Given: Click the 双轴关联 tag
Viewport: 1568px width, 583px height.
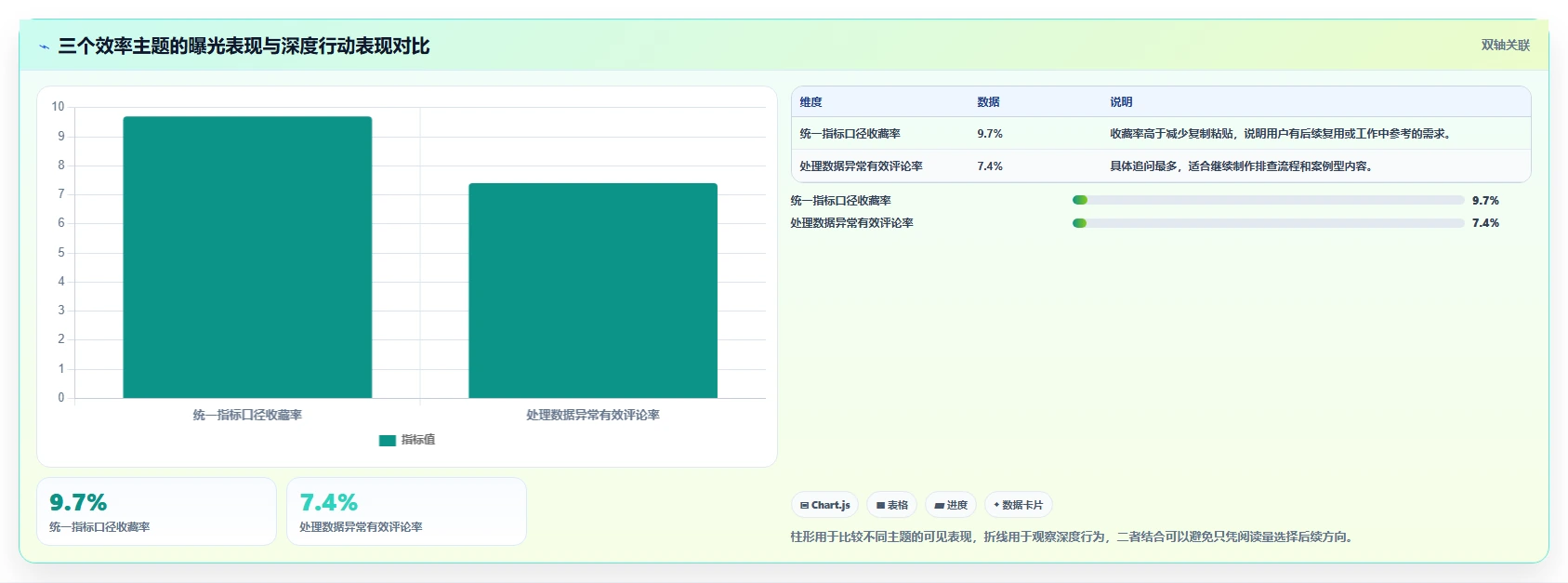Looking at the screenshot, I should [x=1505, y=45].
